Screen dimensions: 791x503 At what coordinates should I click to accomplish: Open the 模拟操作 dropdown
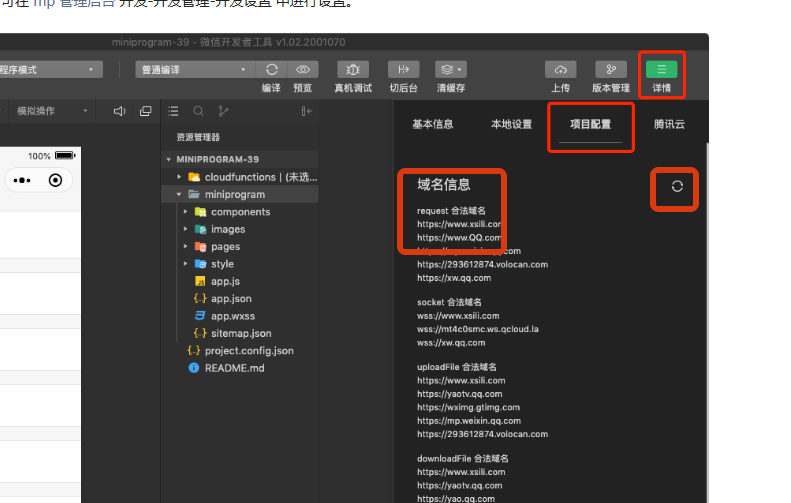pos(51,111)
